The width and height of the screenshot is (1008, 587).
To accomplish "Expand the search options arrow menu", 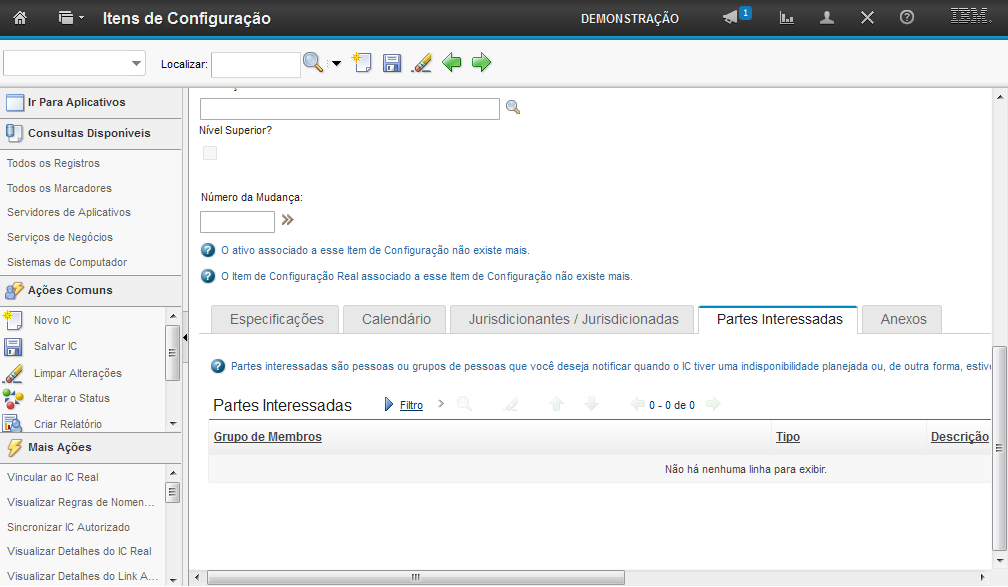I will point(336,63).
